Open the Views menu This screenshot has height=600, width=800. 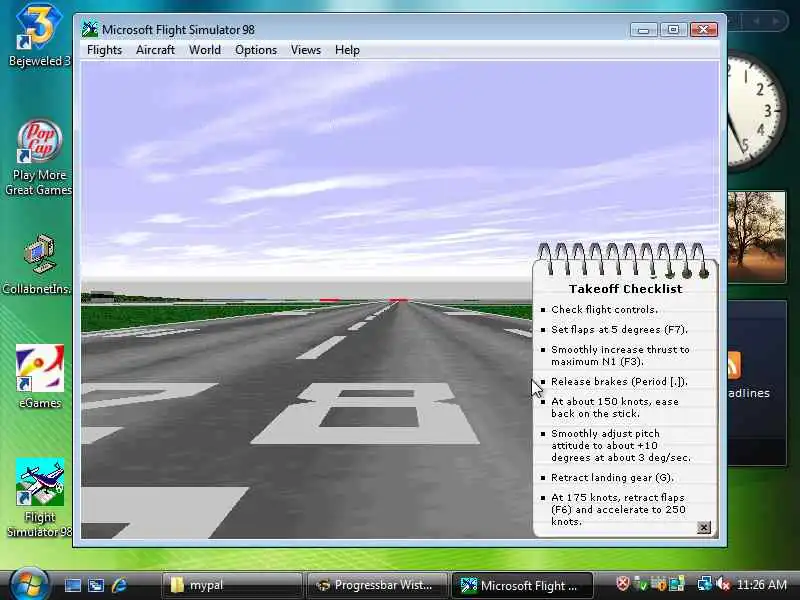306,50
